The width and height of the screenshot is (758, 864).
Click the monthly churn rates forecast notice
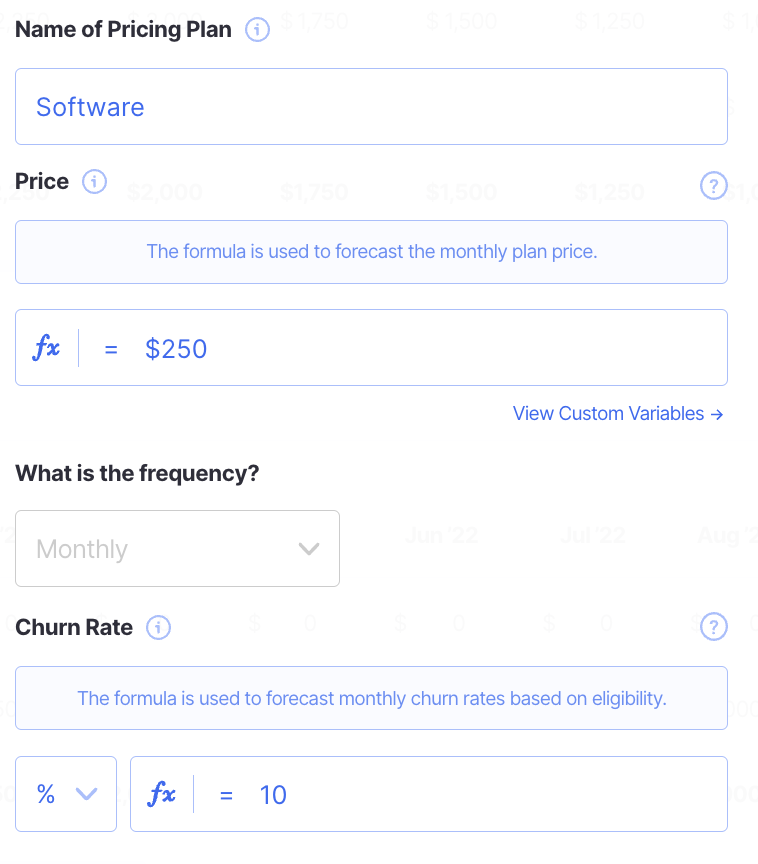[x=371, y=698]
